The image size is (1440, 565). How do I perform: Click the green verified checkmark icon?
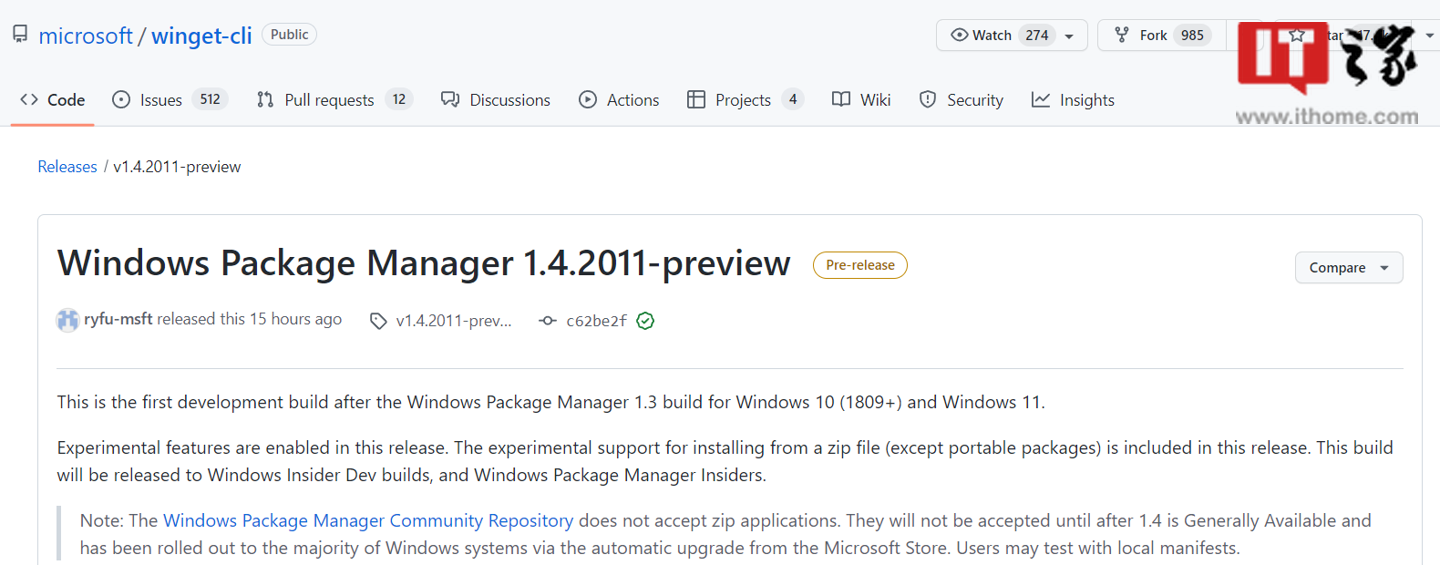coord(646,321)
